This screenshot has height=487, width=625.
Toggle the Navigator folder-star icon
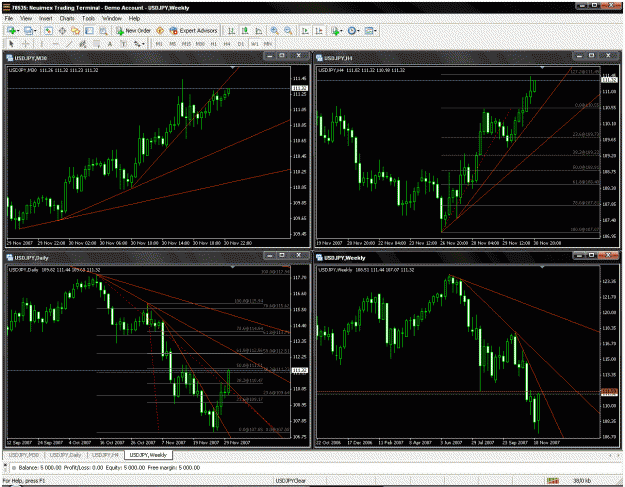(75, 31)
